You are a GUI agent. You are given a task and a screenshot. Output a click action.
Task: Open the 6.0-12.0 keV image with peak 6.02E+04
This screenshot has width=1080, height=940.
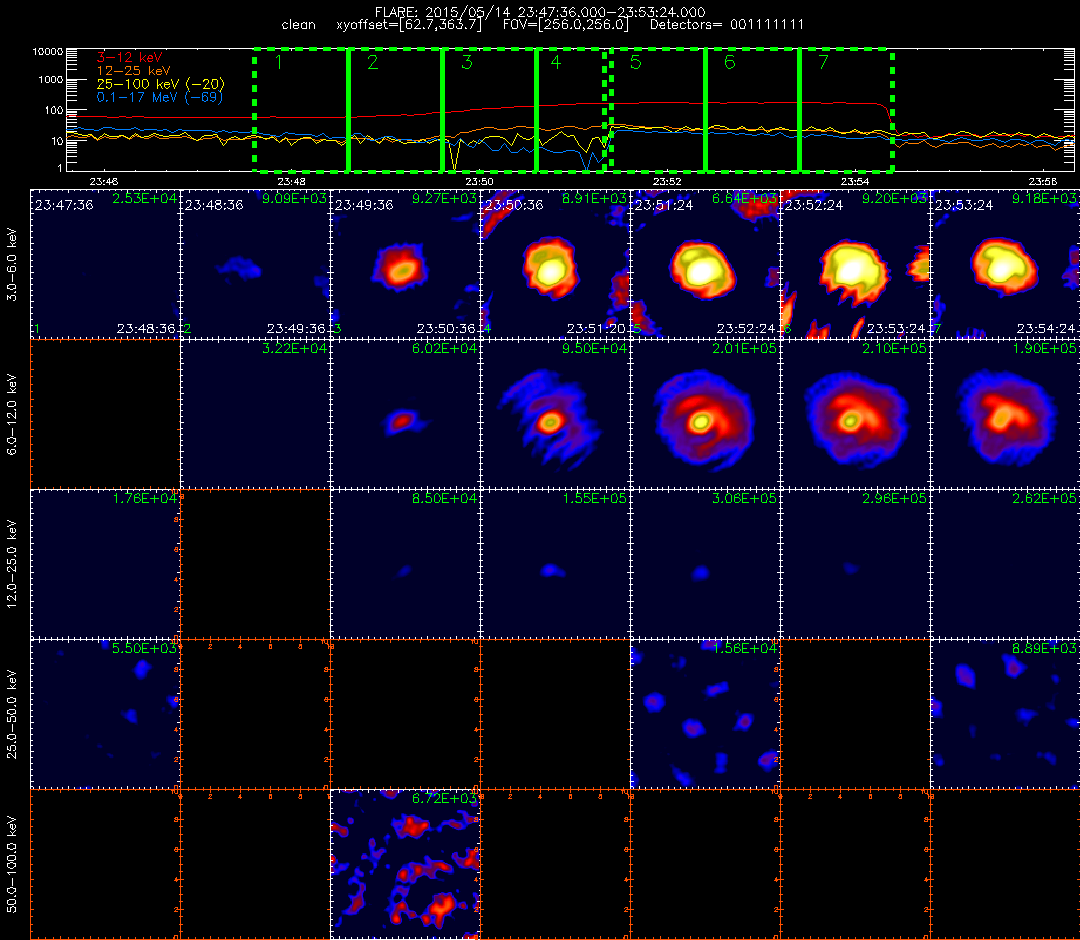click(x=406, y=414)
